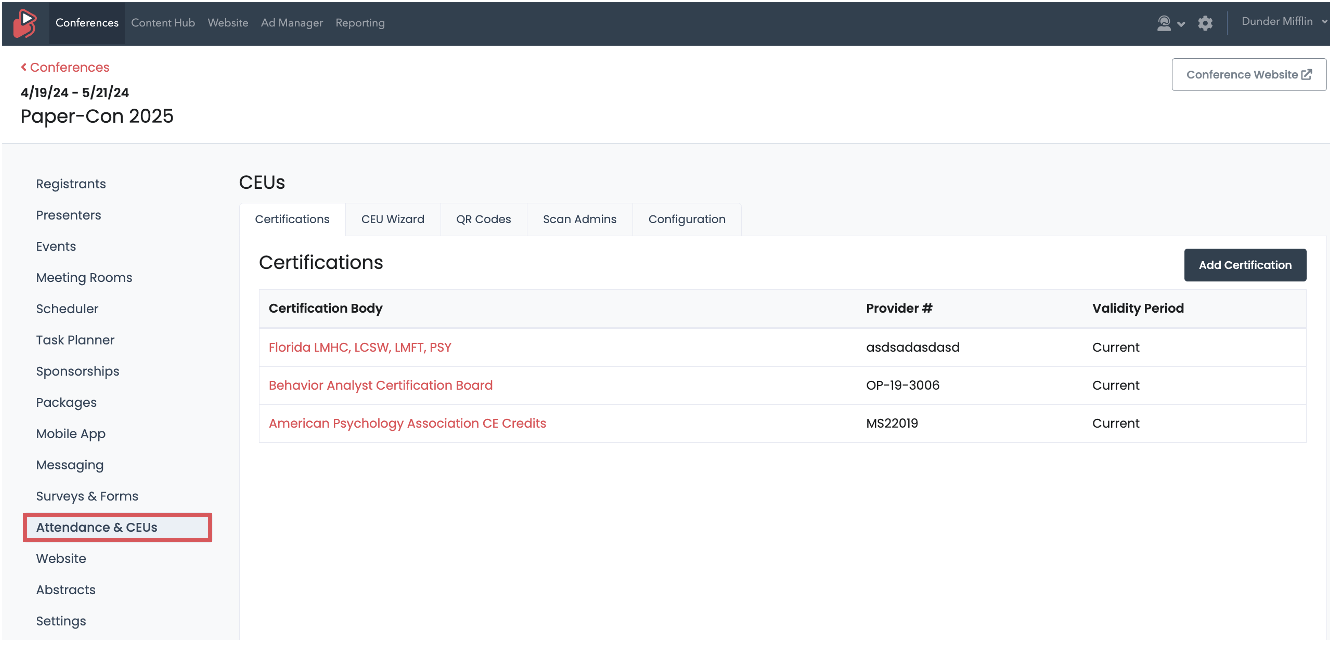Select Scheduler in the sidebar
The image size is (1330, 646).
67,309
